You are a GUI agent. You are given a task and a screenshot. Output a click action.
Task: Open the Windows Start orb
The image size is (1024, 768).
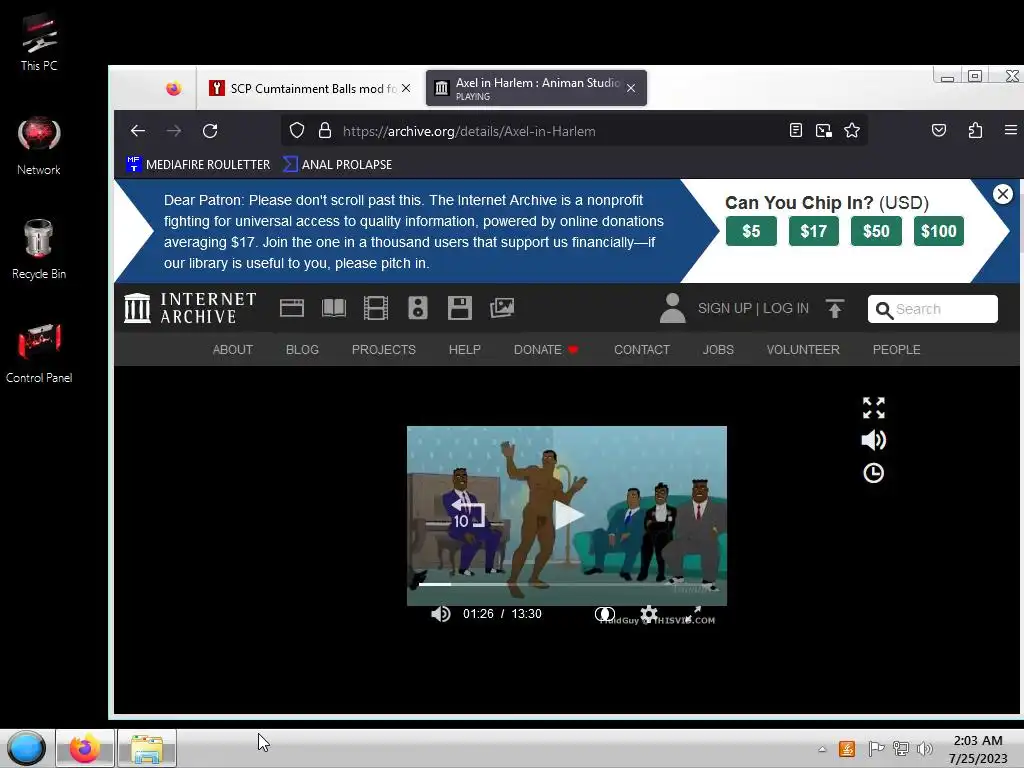26,748
